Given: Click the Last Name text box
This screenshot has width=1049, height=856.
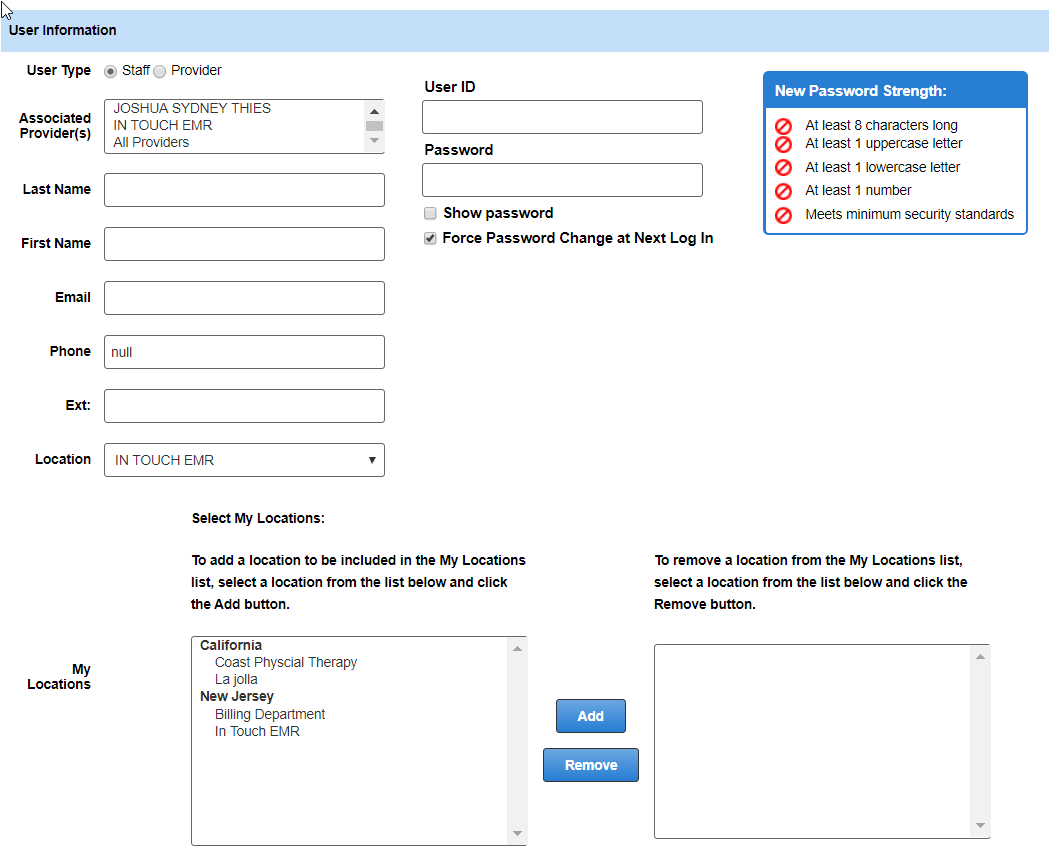Looking at the screenshot, I should [244, 190].
